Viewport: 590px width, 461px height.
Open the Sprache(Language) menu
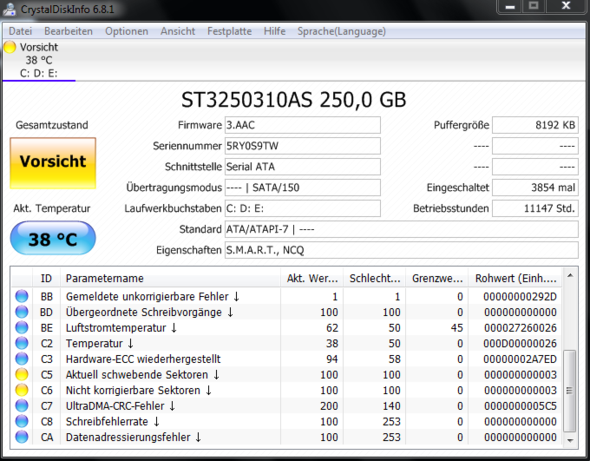click(342, 31)
